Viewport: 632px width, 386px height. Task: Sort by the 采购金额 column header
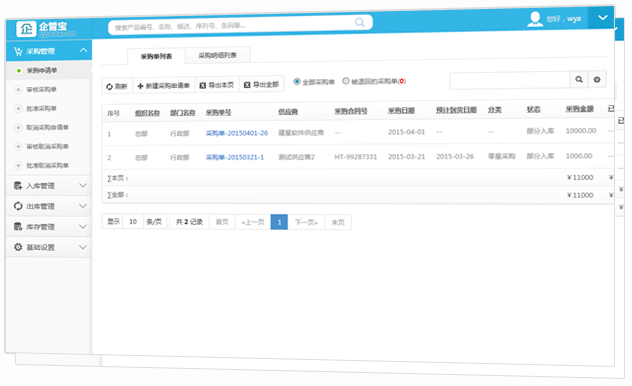click(580, 109)
